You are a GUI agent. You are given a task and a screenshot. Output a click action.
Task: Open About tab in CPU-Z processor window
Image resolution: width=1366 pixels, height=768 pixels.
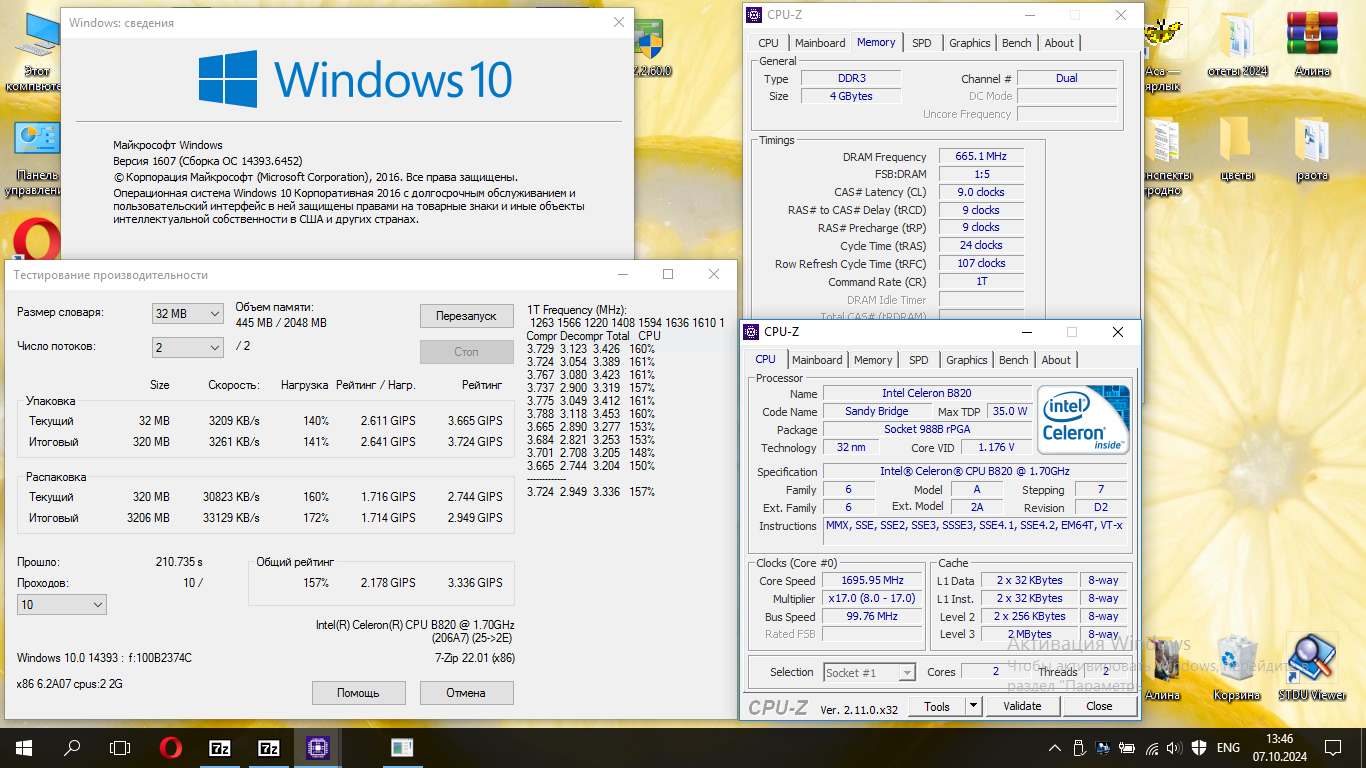tap(1056, 360)
